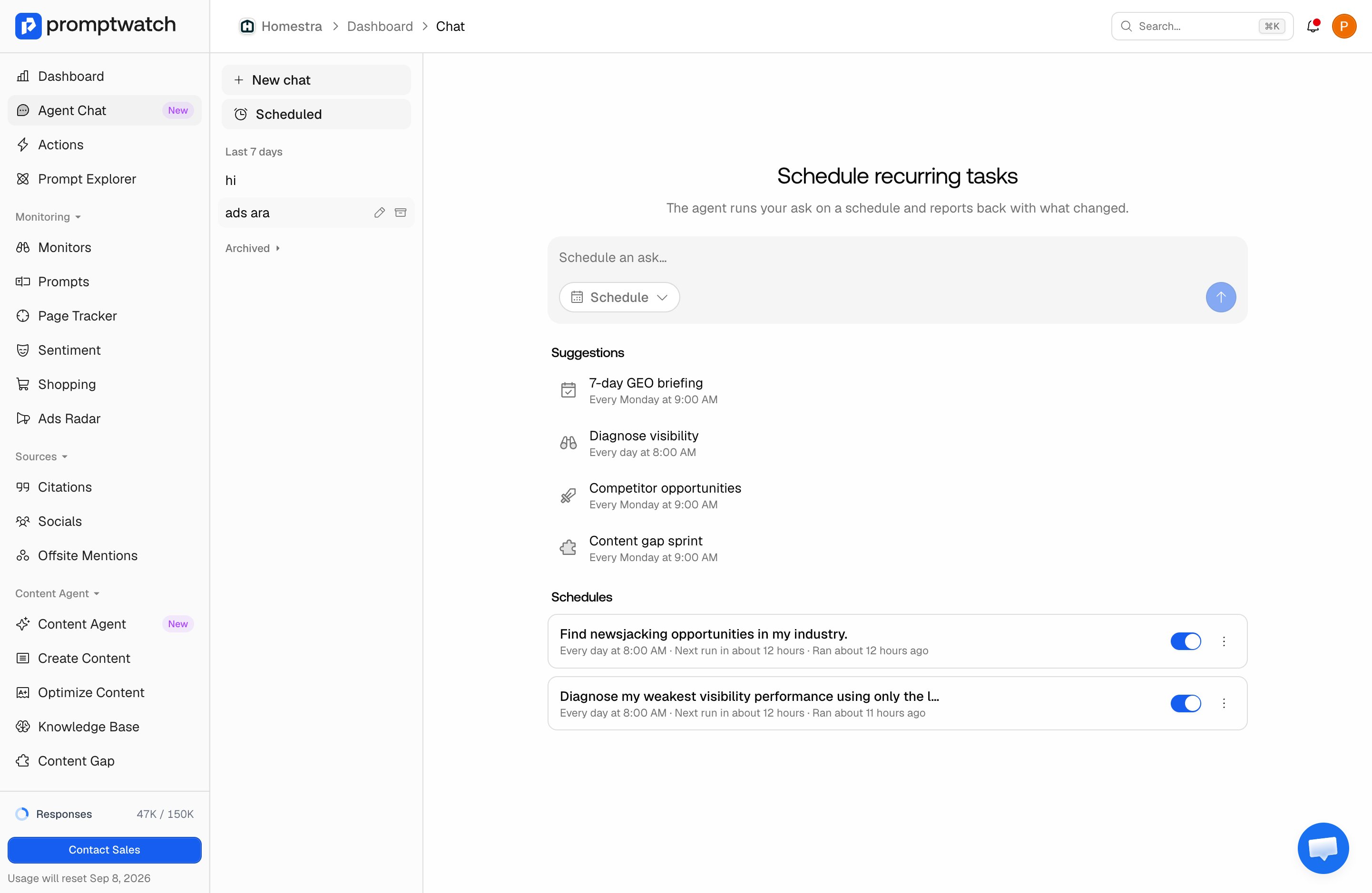The image size is (1372, 893).
Task: Open Prompt Explorer
Action: click(104, 179)
